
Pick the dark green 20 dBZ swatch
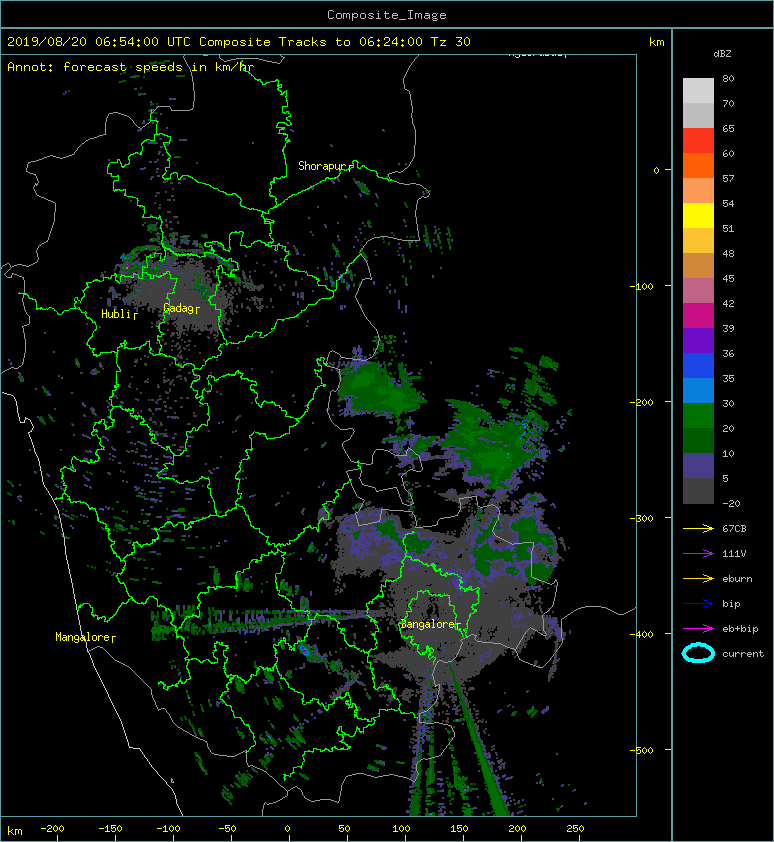coord(698,441)
